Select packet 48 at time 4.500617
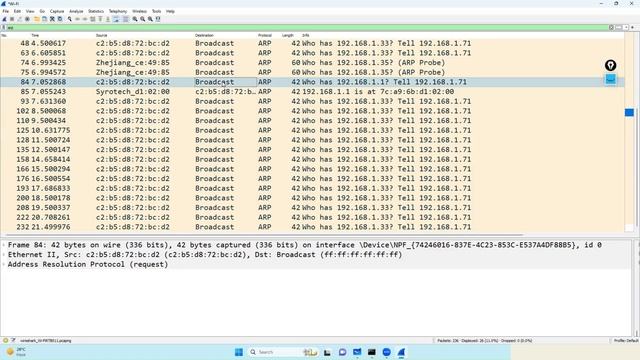The image size is (640, 360). (x=312, y=43)
